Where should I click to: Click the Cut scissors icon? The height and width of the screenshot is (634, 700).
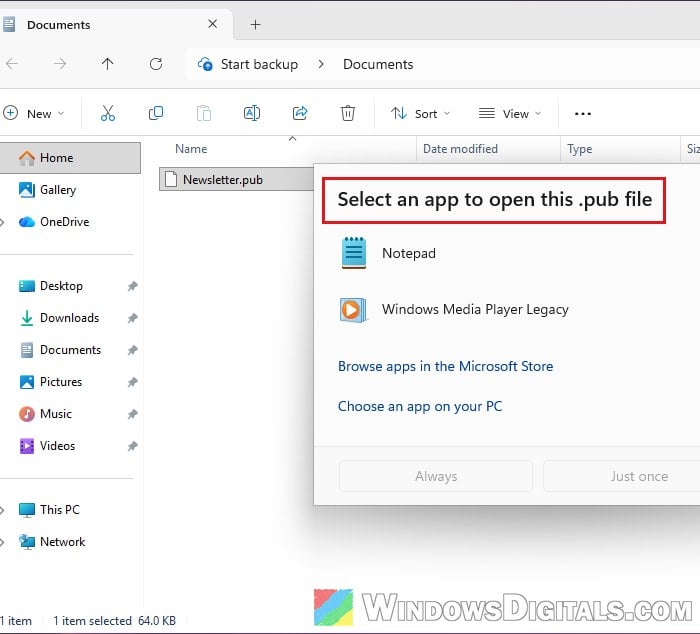[108, 113]
